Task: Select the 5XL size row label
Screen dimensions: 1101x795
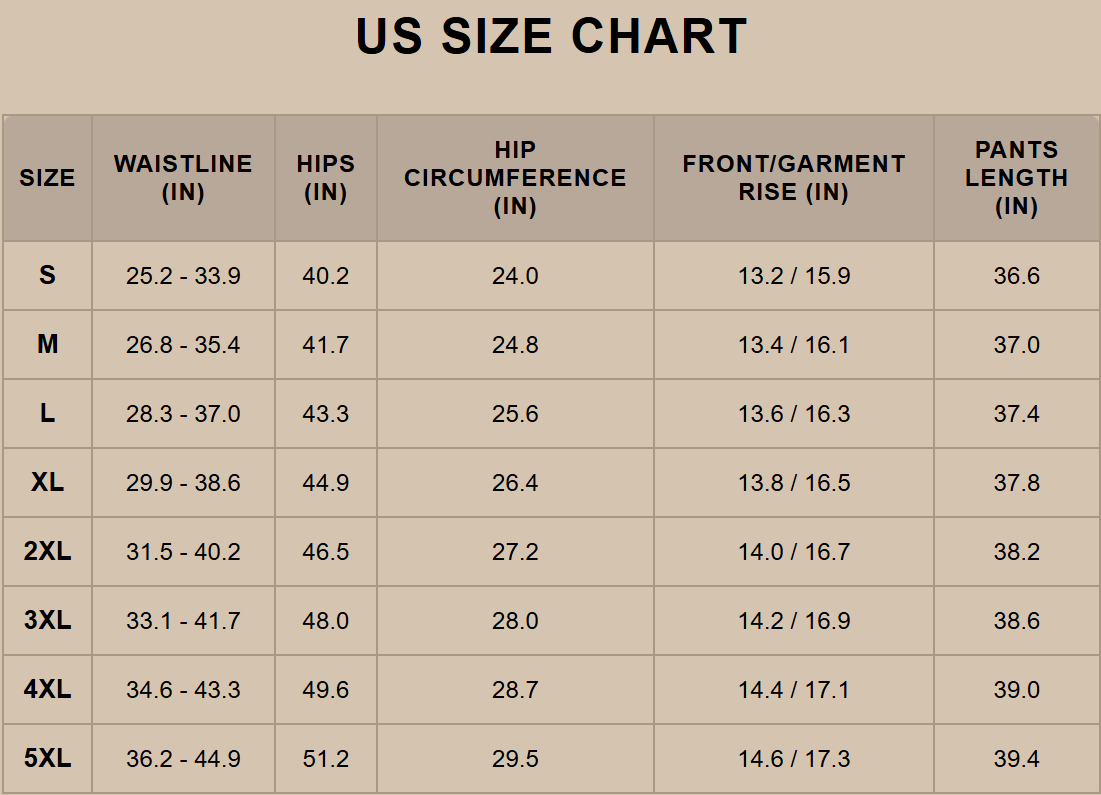Action: 47,759
